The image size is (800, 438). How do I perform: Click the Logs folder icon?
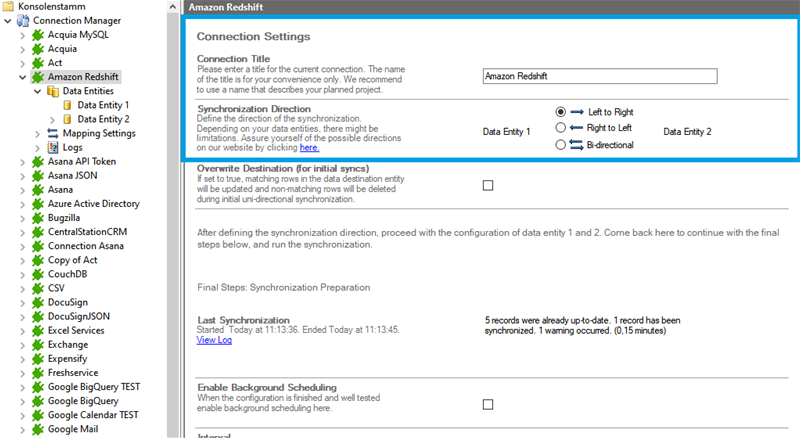point(53,147)
